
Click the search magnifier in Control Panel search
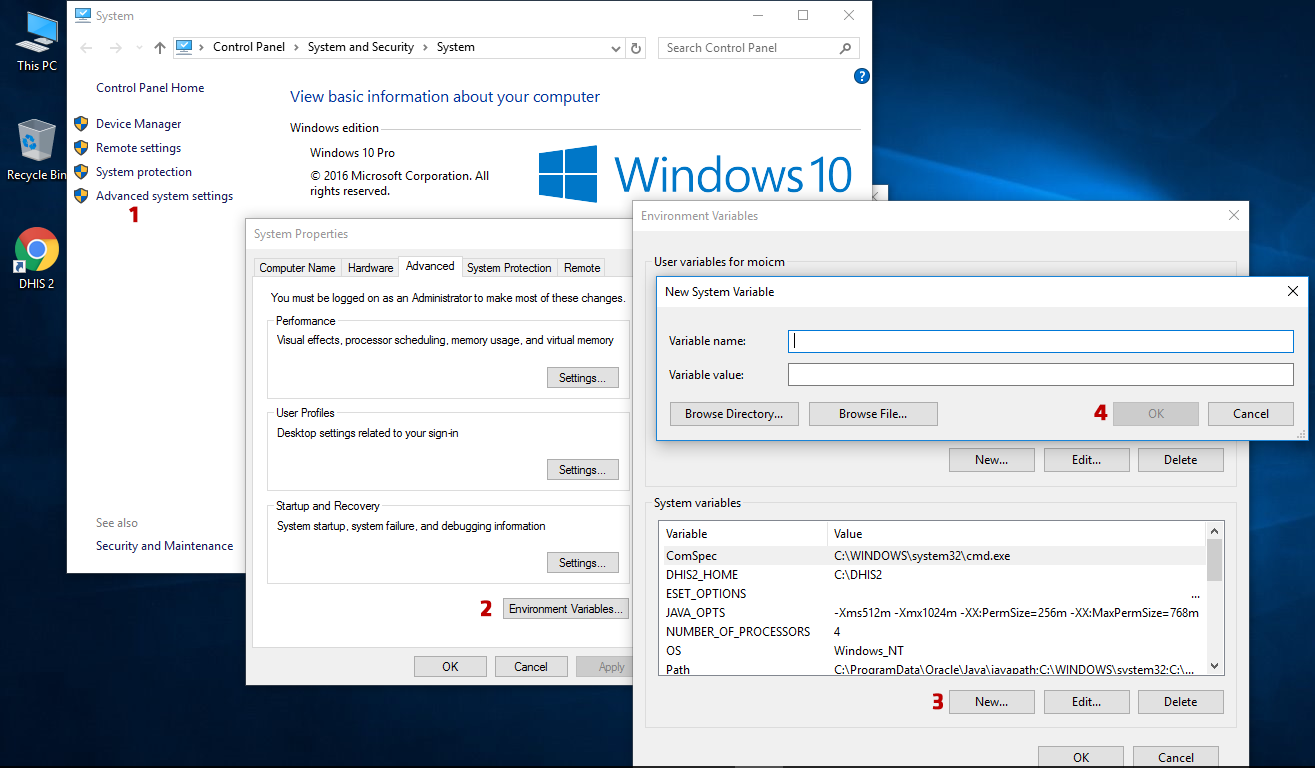click(845, 48)
